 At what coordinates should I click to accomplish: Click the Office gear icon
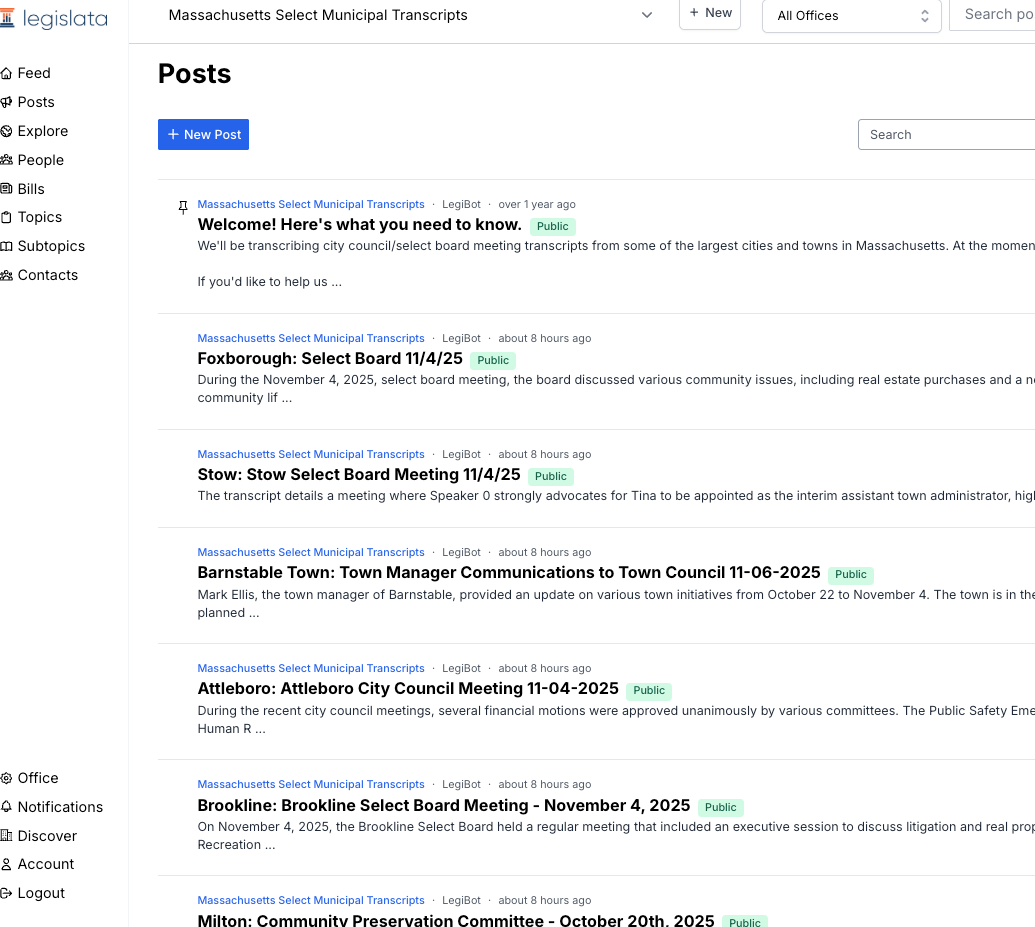[x=7, y=778]
